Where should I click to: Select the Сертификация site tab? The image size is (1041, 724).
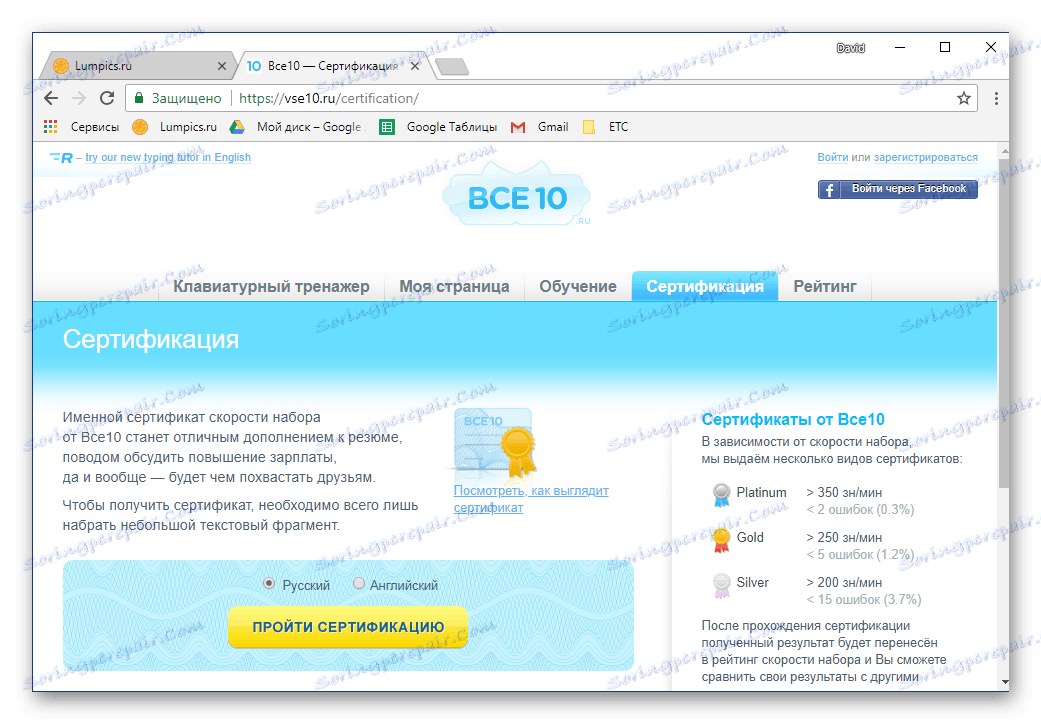point(705,287)
